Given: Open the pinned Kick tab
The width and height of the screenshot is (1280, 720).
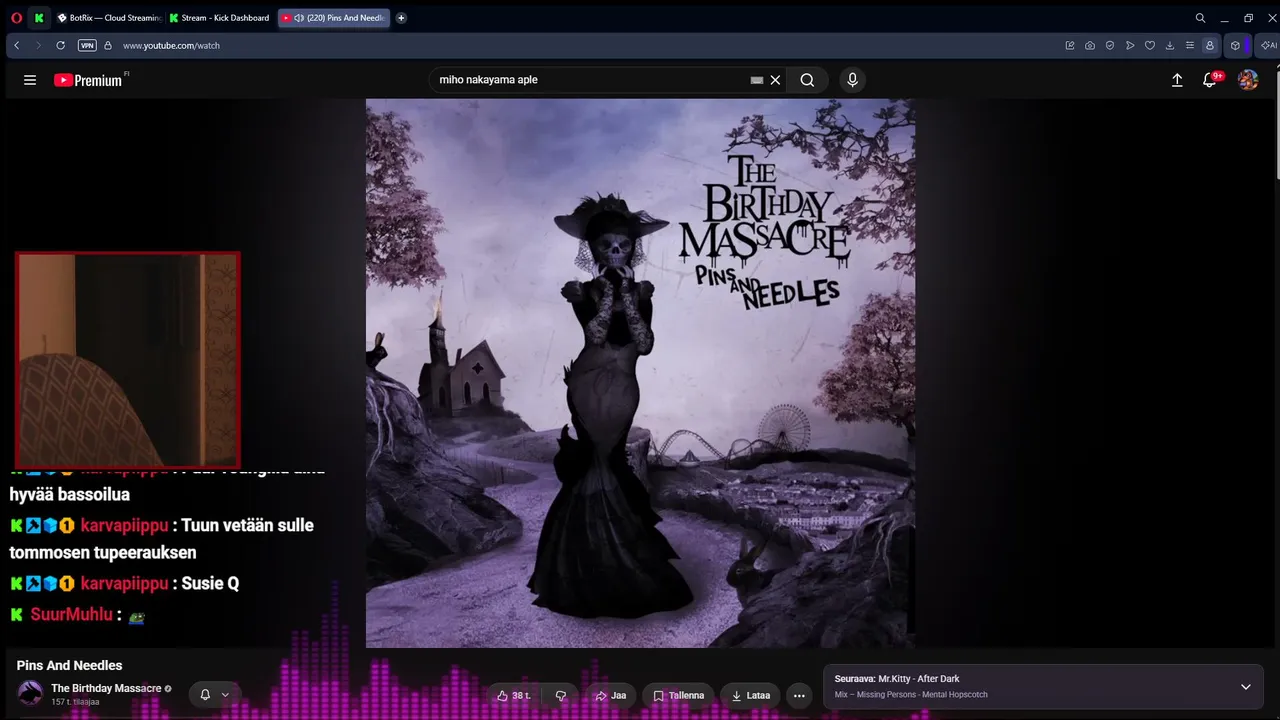Looking at the screenshot, I should coord(39,18).
